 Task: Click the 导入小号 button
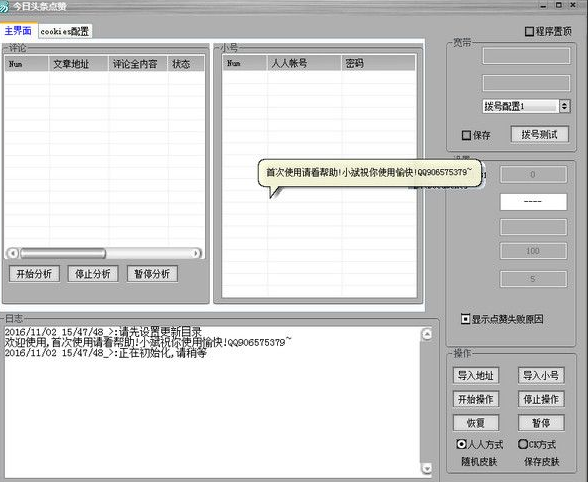(x=541, y=375)
